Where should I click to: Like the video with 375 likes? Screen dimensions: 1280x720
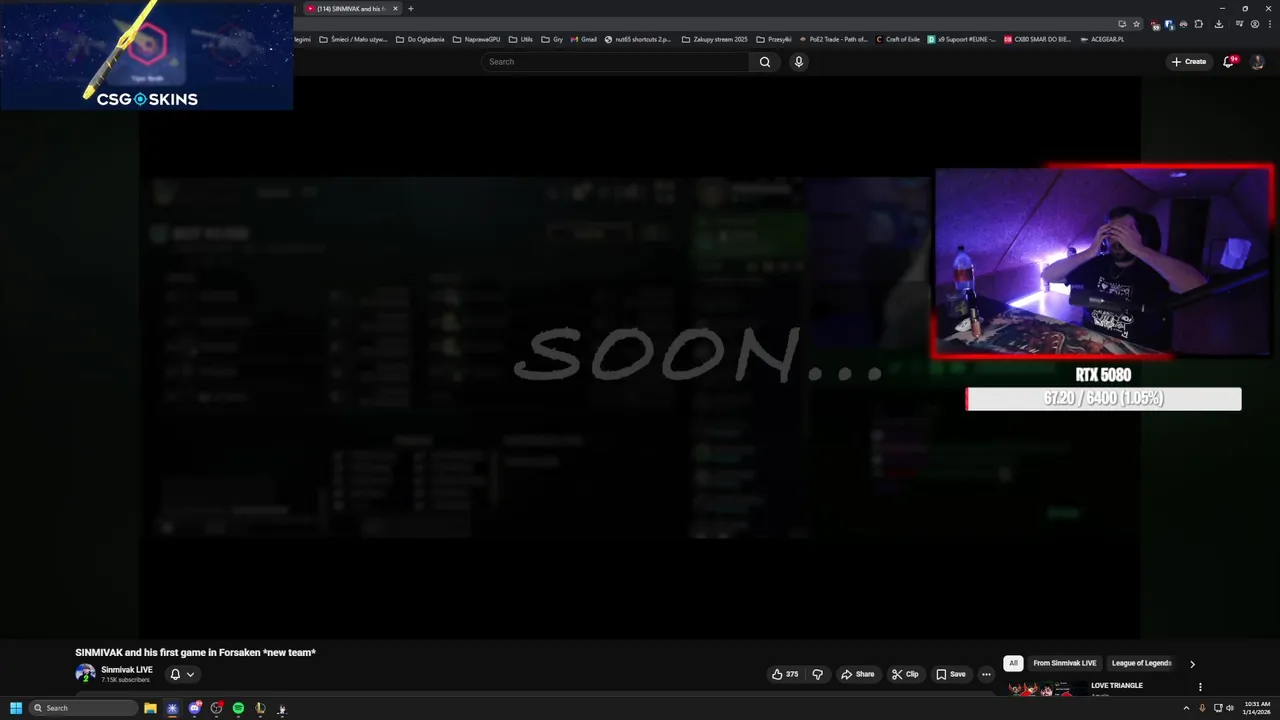click(785, 674)
